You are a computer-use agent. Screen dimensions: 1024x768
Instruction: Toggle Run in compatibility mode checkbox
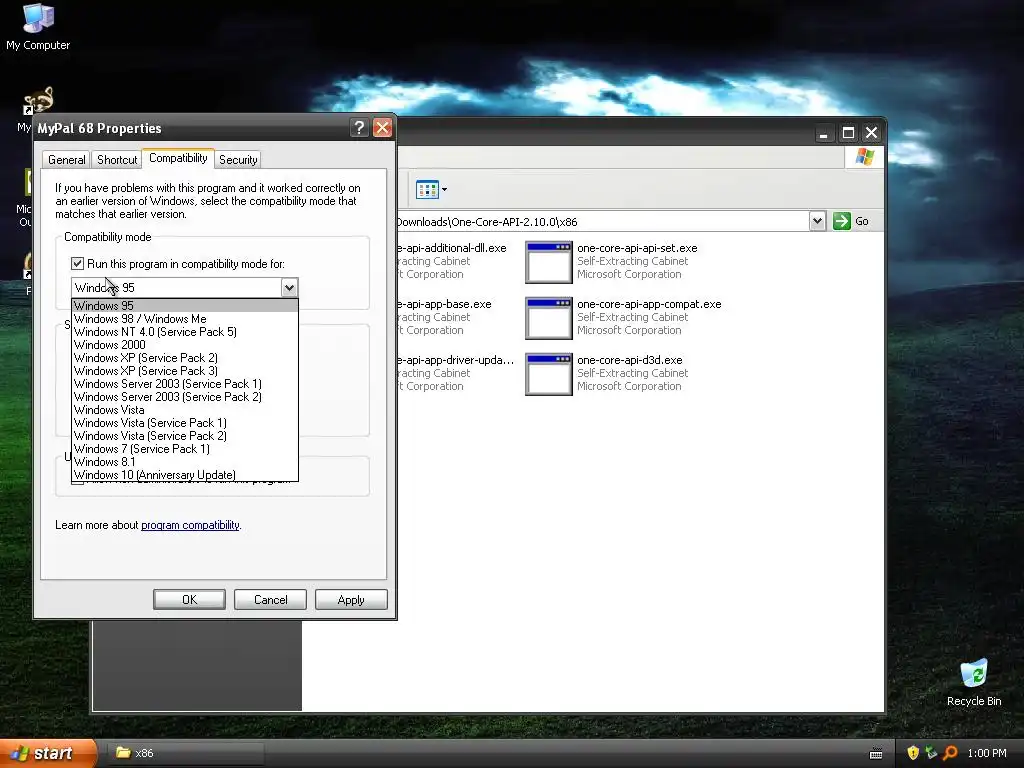(x=78, y=263)
